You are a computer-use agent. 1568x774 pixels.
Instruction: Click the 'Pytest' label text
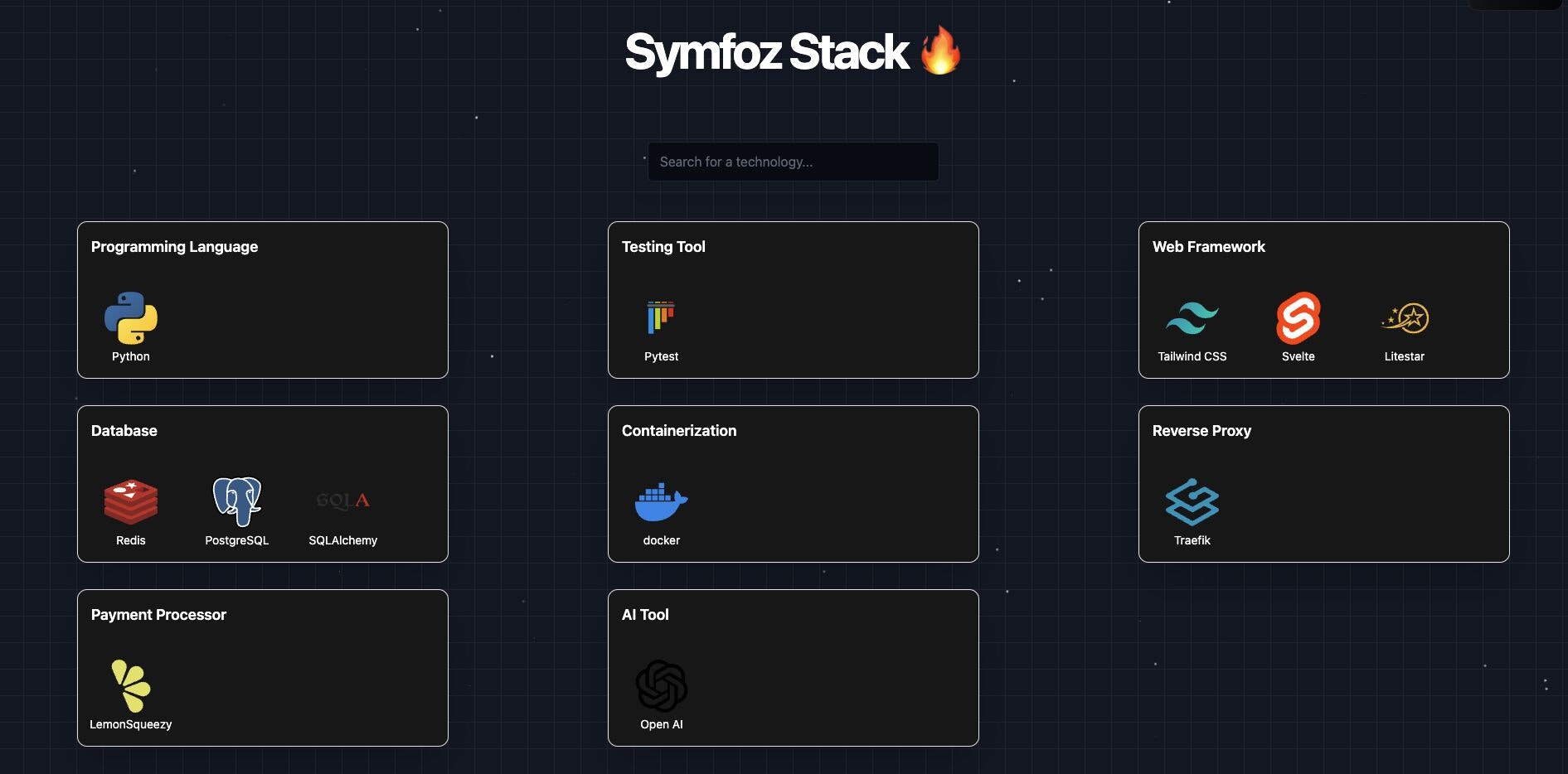click(662, 356)
